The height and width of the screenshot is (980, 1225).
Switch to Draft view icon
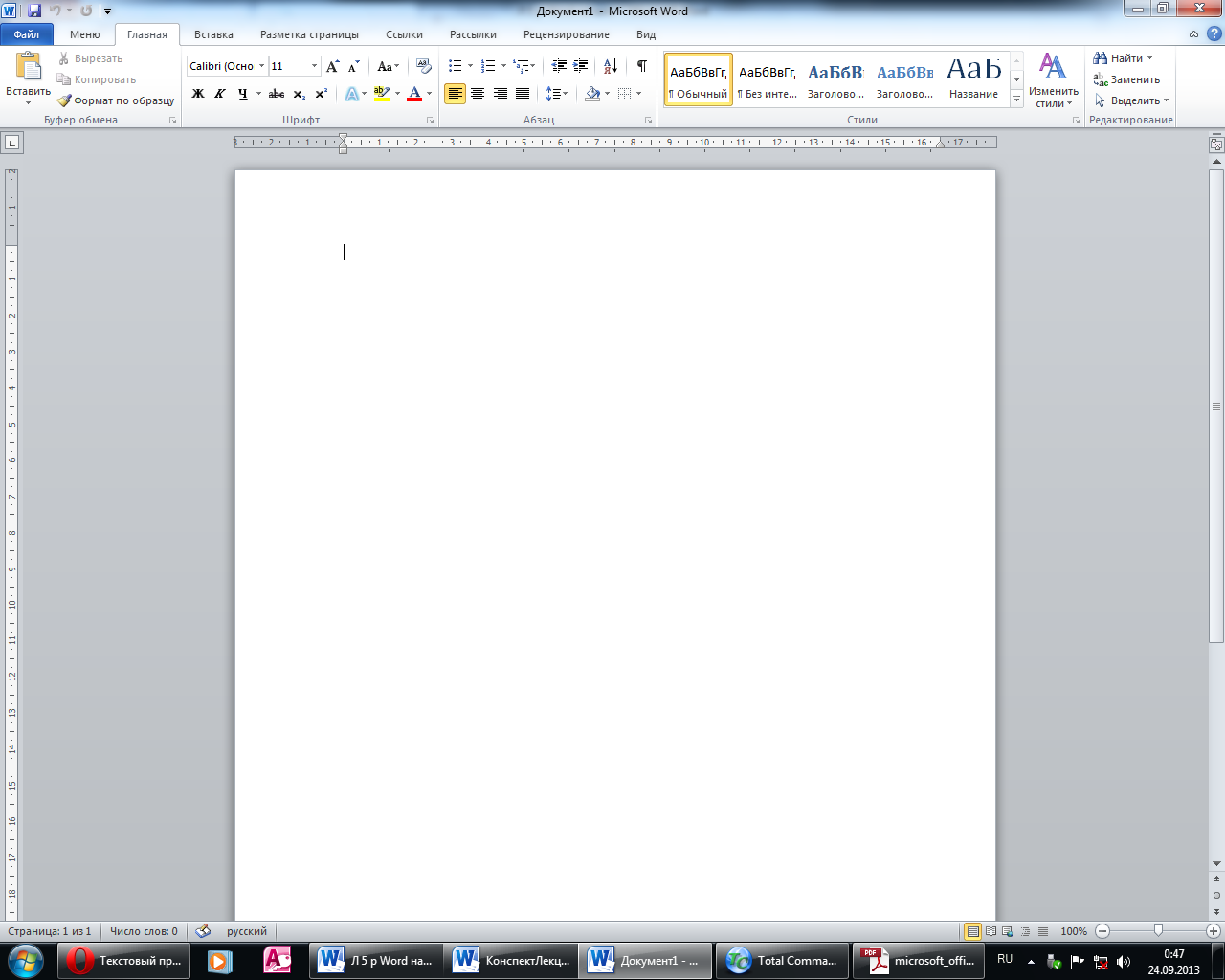(1042, 931)
